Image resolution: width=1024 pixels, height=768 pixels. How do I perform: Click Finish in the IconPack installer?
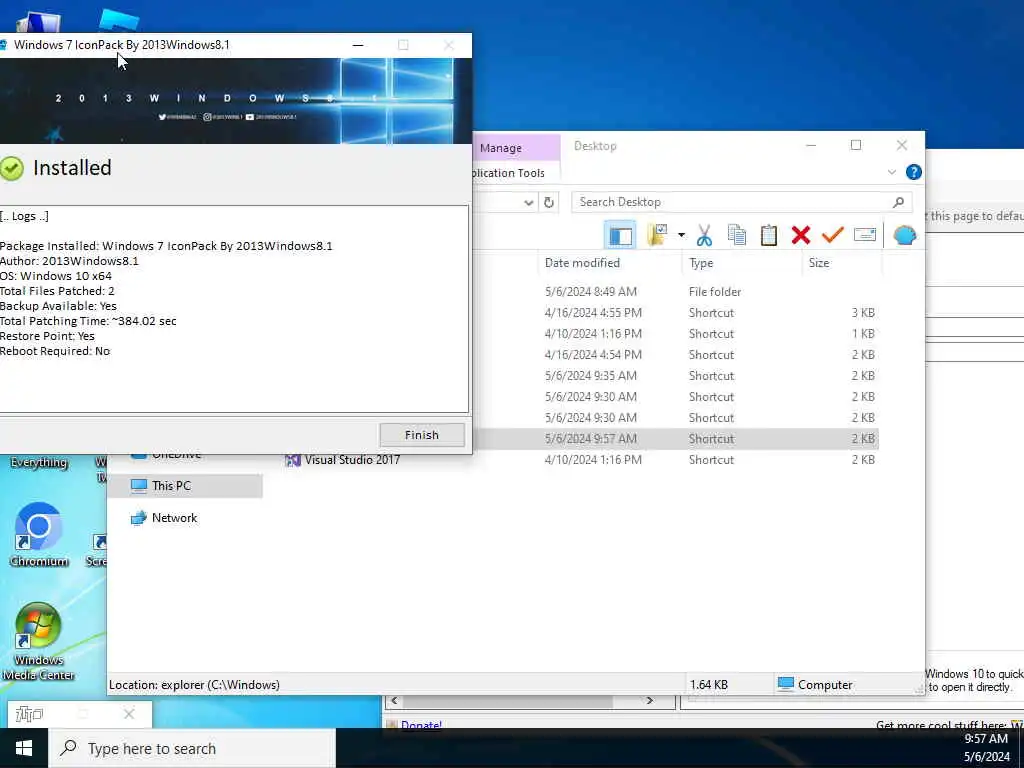(422, 435)
